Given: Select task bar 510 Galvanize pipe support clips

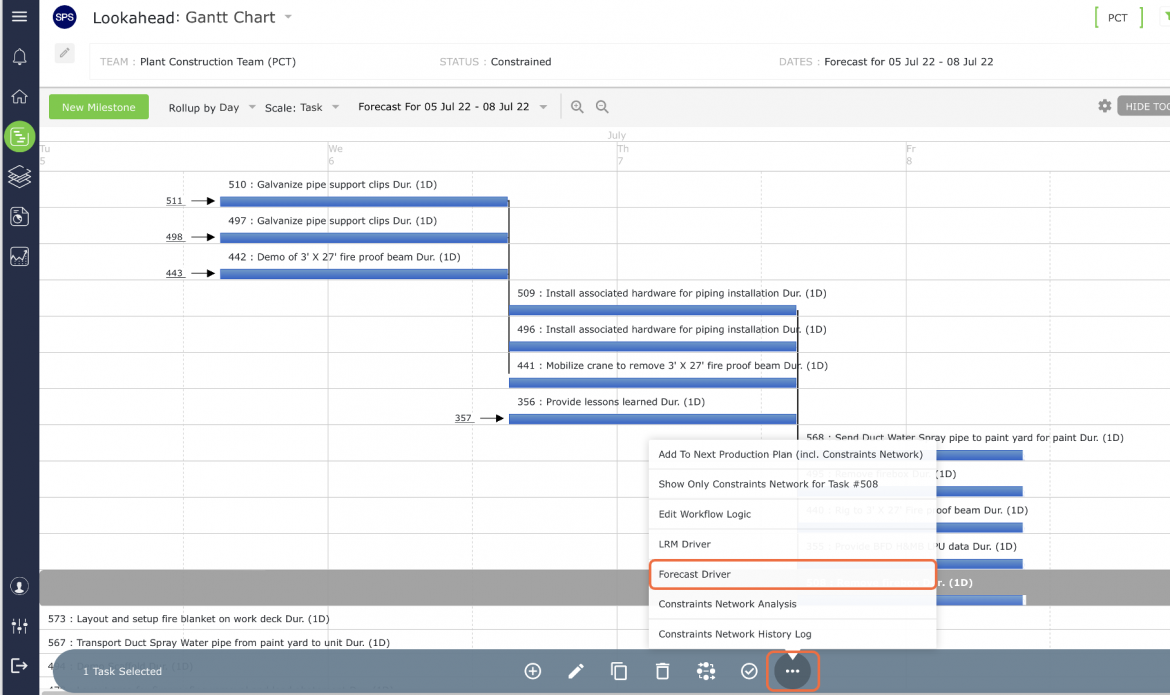Looking at the screenshot, I should (x=364, y=202).
